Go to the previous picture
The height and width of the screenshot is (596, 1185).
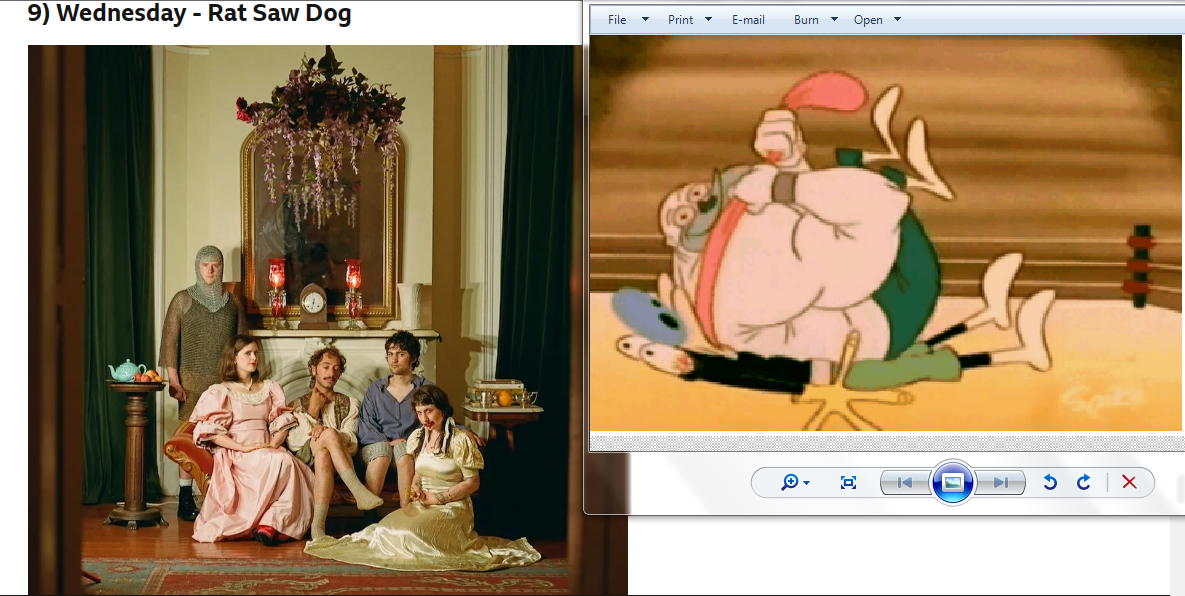[905, 482]
